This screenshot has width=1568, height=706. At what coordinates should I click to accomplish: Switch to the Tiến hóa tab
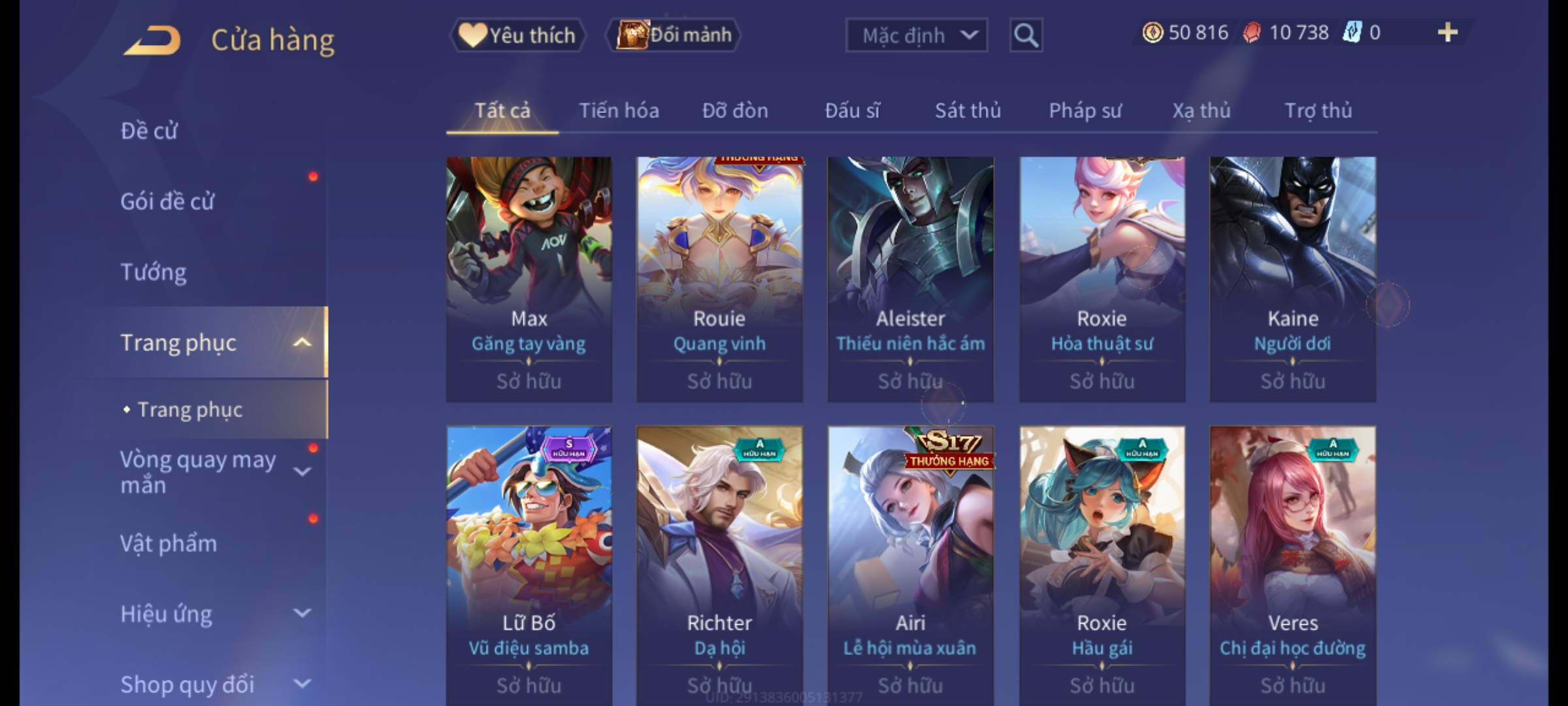coord(619,110)
